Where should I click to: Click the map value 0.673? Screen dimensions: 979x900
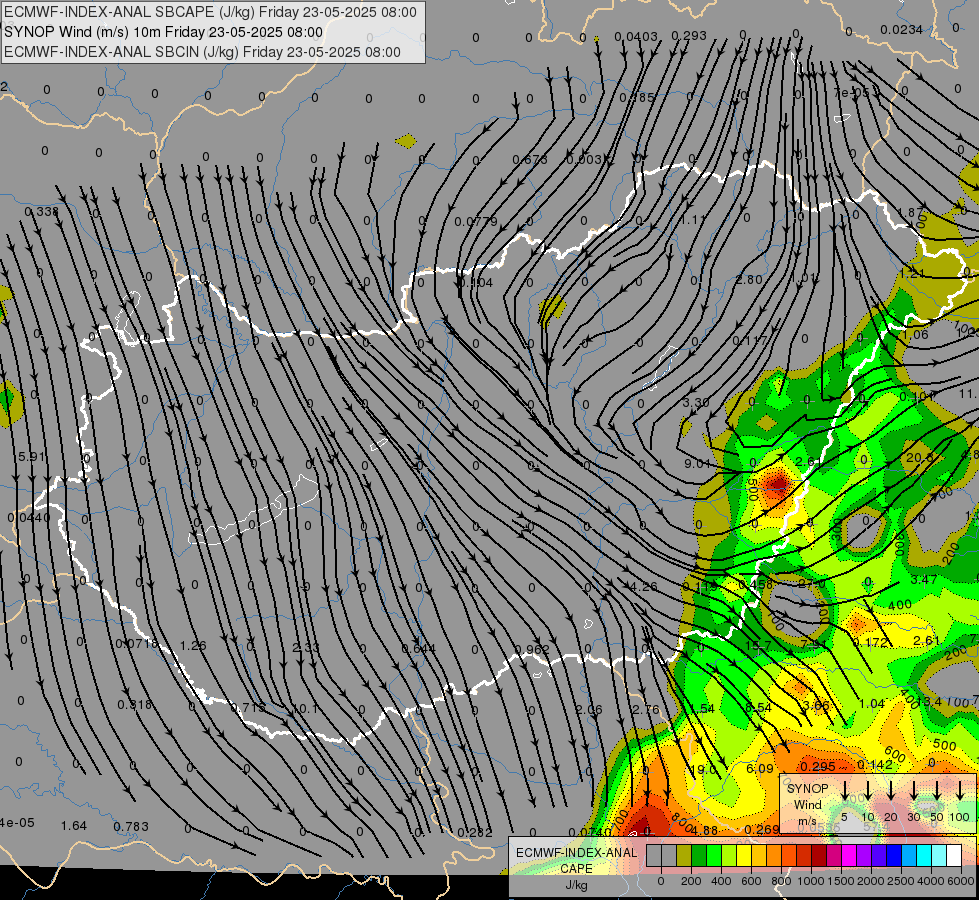(530, 160)
